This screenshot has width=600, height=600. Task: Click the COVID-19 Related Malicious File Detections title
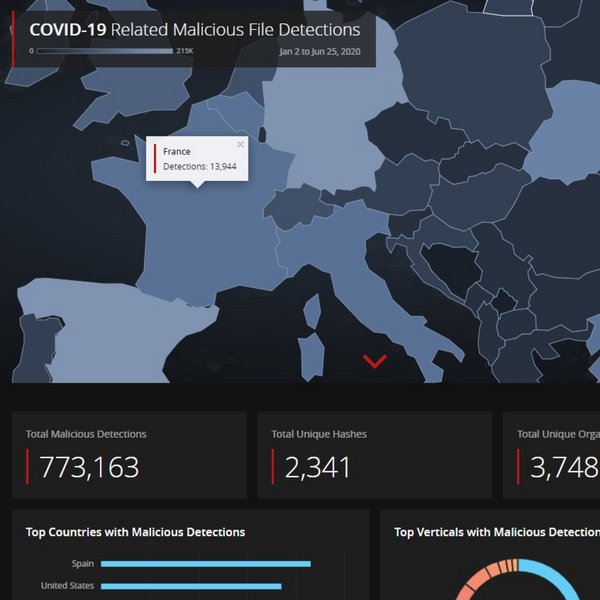click(195, 30)
